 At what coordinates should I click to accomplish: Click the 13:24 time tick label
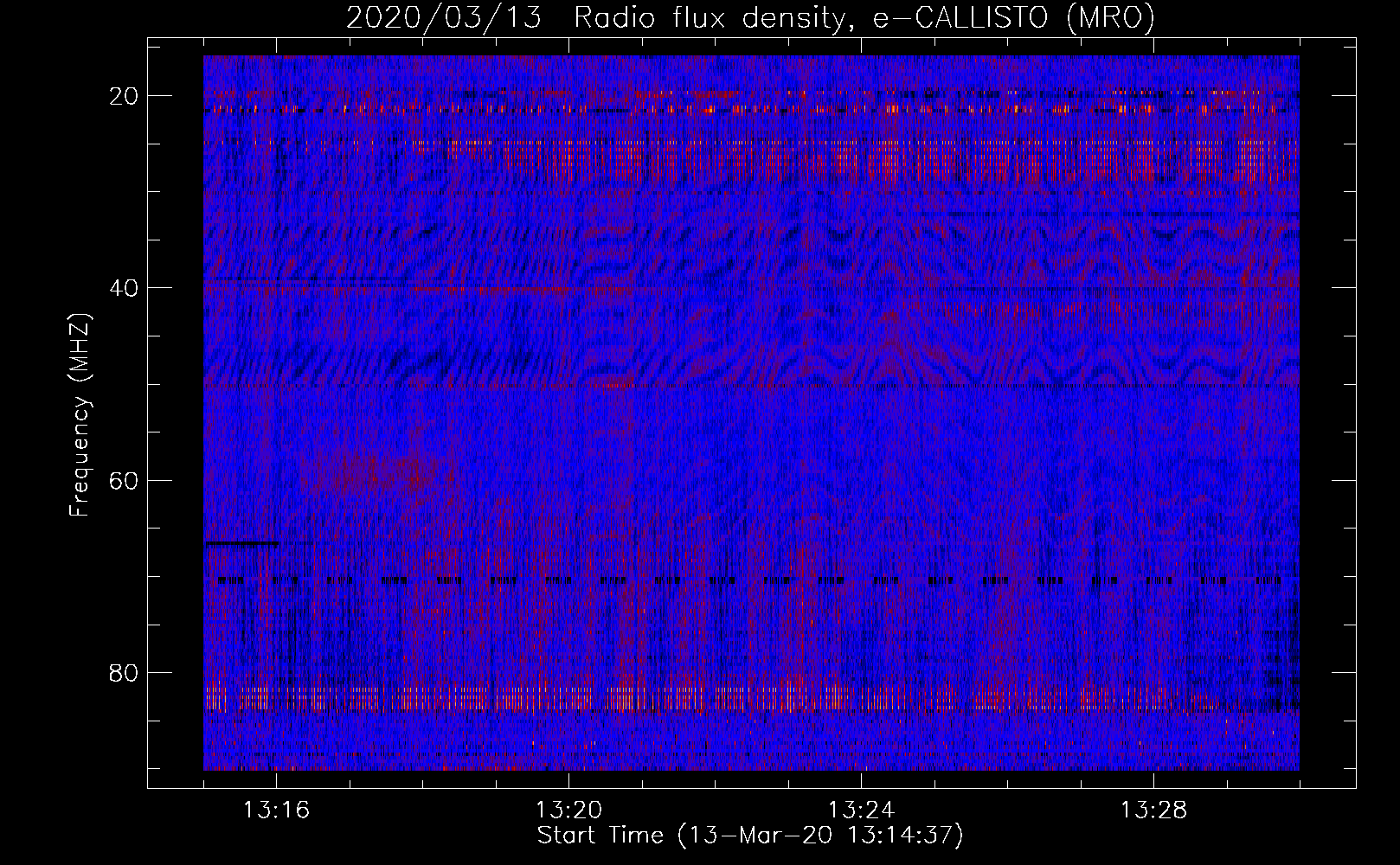[x=861, y=811]
